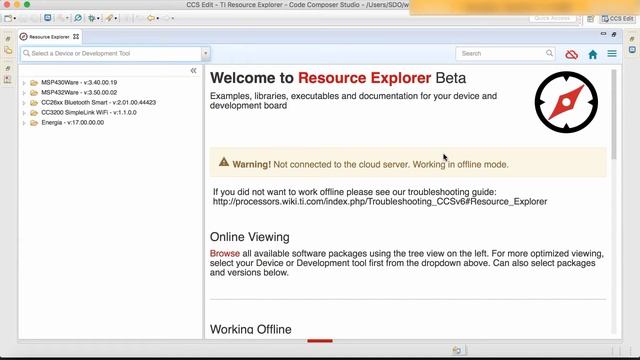
Task: Click the yellow Back navigation arrow
Action: (x=151, y=18)
